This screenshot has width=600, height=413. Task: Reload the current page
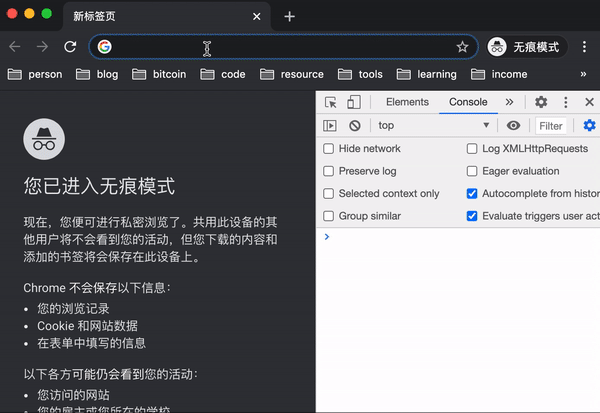tap(70, 47)
